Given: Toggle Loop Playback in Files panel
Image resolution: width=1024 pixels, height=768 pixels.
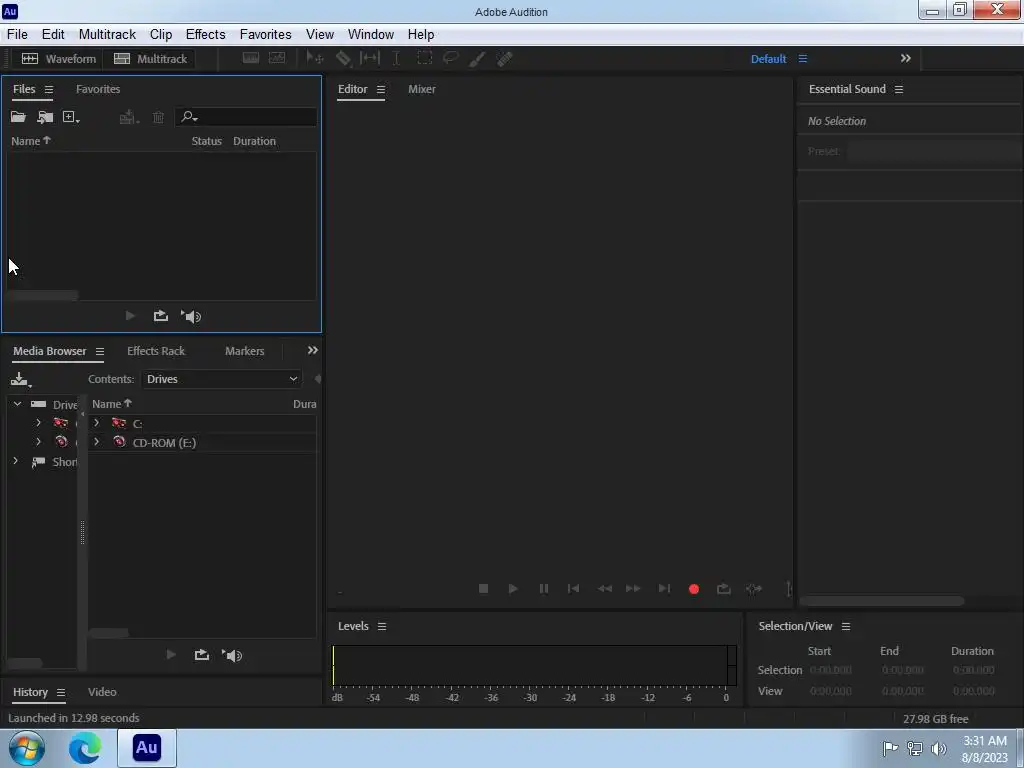Looking at the screenshot, I should pos(161,316).
